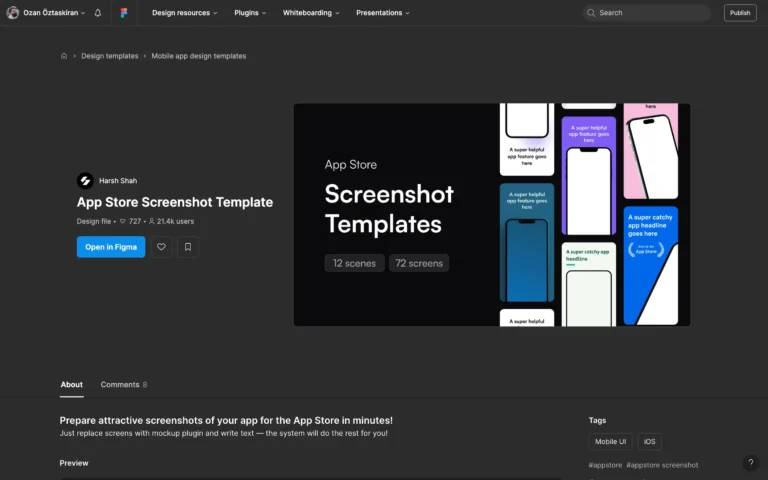
Task: Bookmark the template with the save icon
Action: (188, 247)
